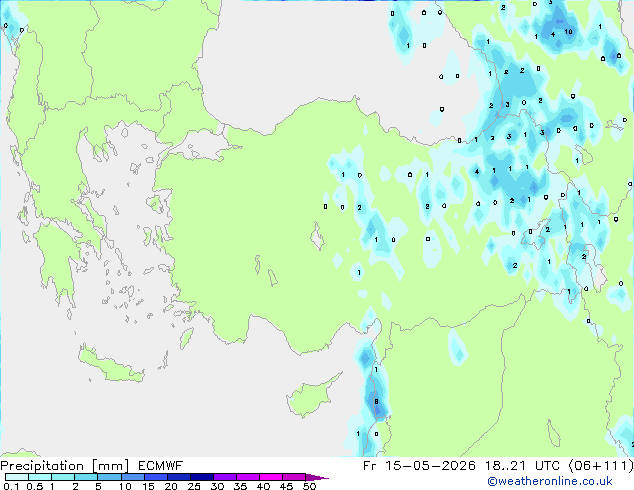The width and height of the screenshot is (634, 490).
Task: Click the 25–30 mm navy legend box
Action: (x=202, y=477)
